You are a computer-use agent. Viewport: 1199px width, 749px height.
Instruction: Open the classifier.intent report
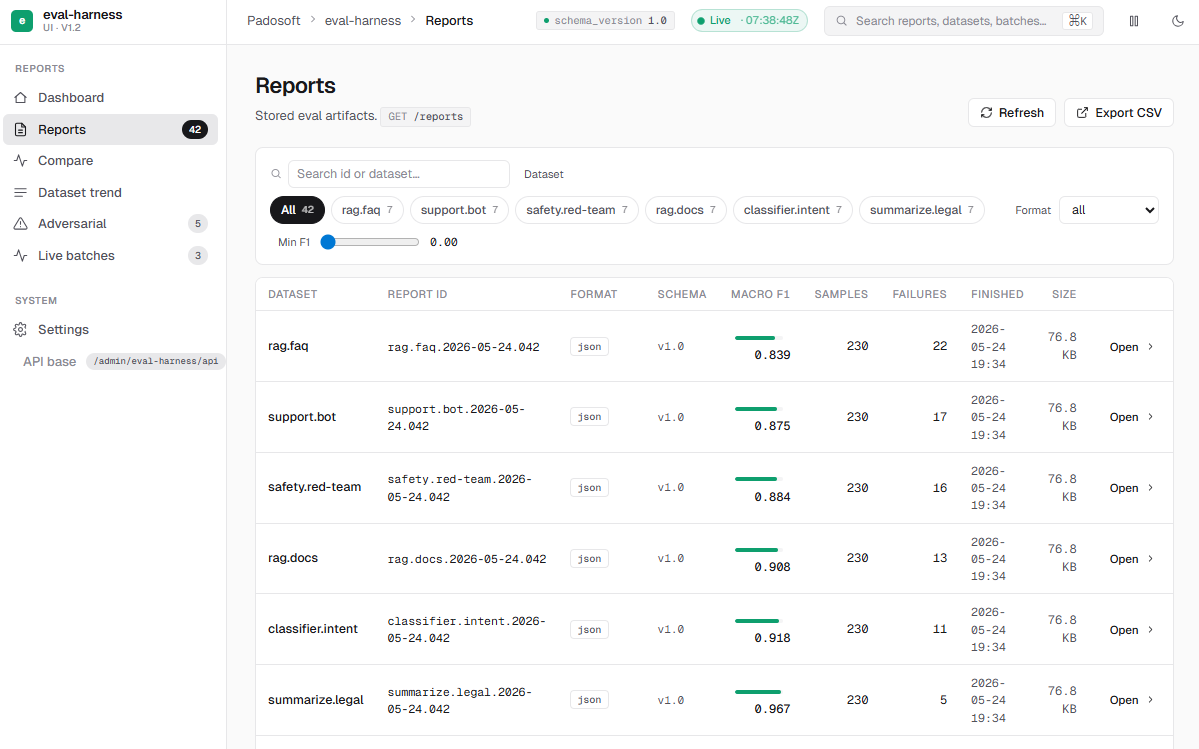pos(1131,630)
